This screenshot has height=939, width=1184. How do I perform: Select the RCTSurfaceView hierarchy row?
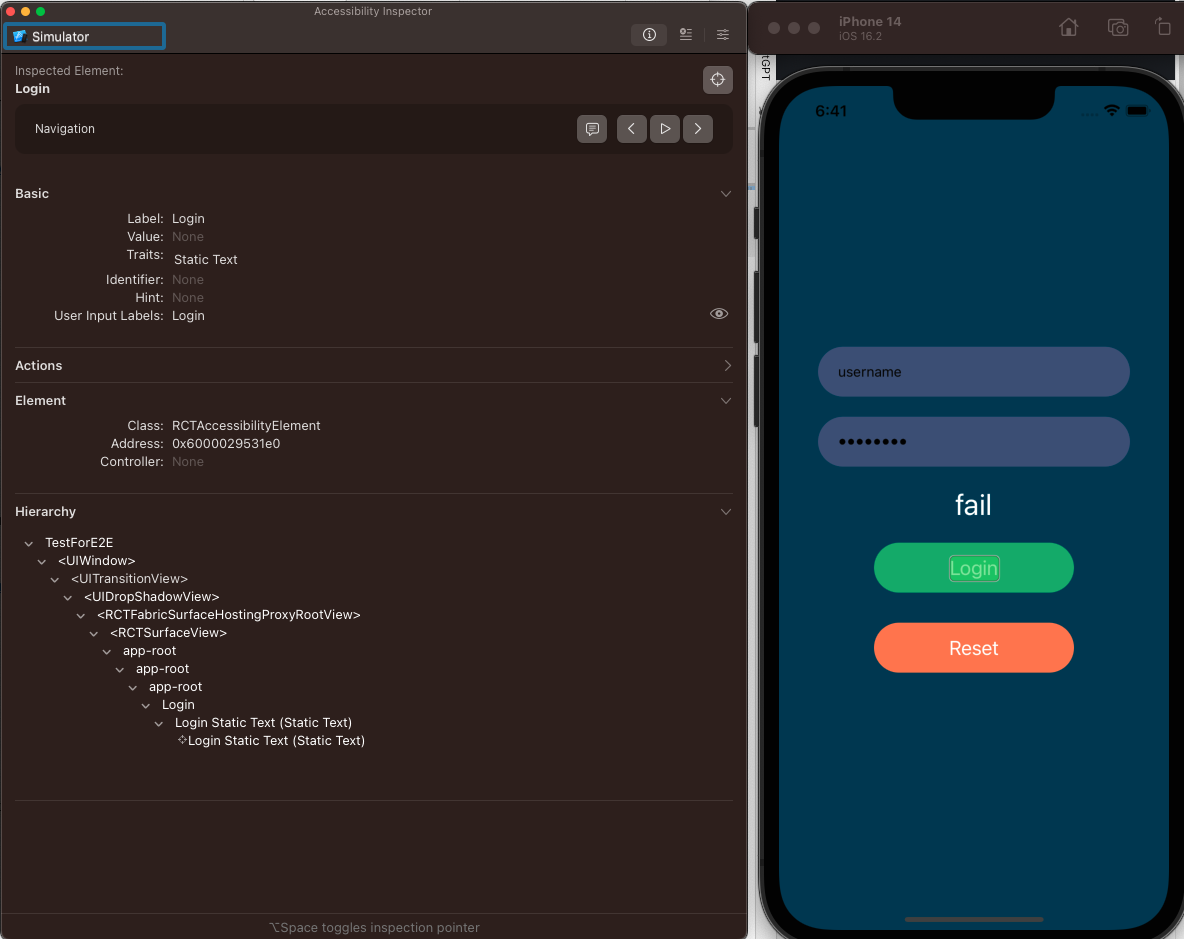168,633
